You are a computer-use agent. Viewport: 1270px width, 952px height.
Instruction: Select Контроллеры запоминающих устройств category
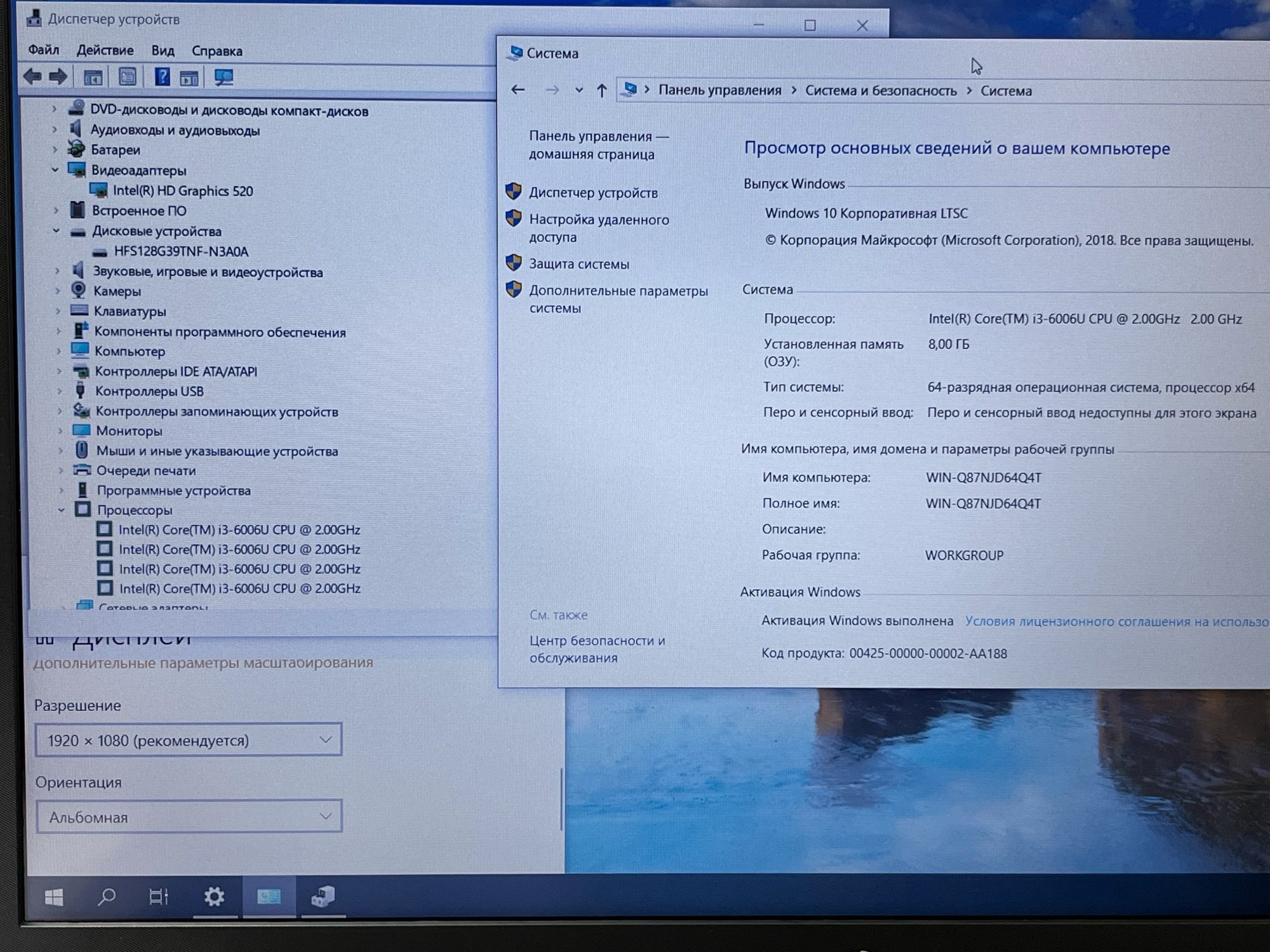pos(217,411)
